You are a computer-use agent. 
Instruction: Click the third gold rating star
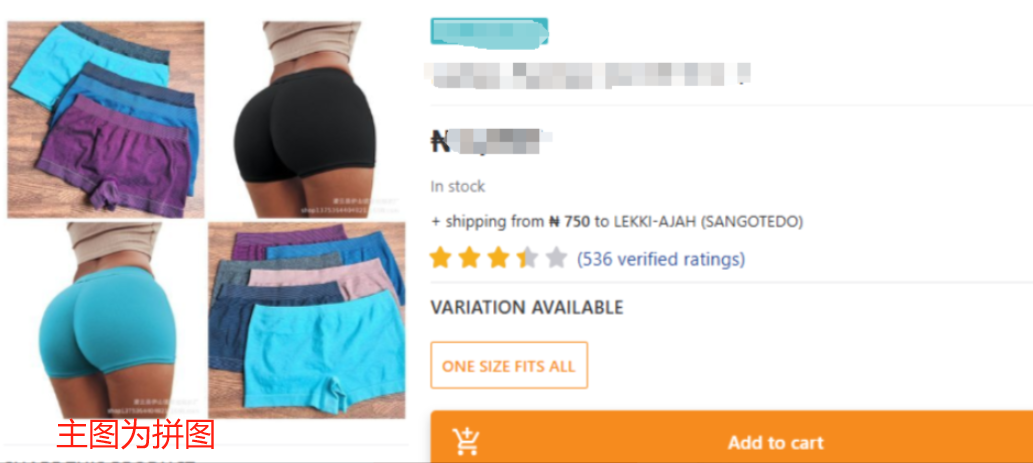pos(498,258)
